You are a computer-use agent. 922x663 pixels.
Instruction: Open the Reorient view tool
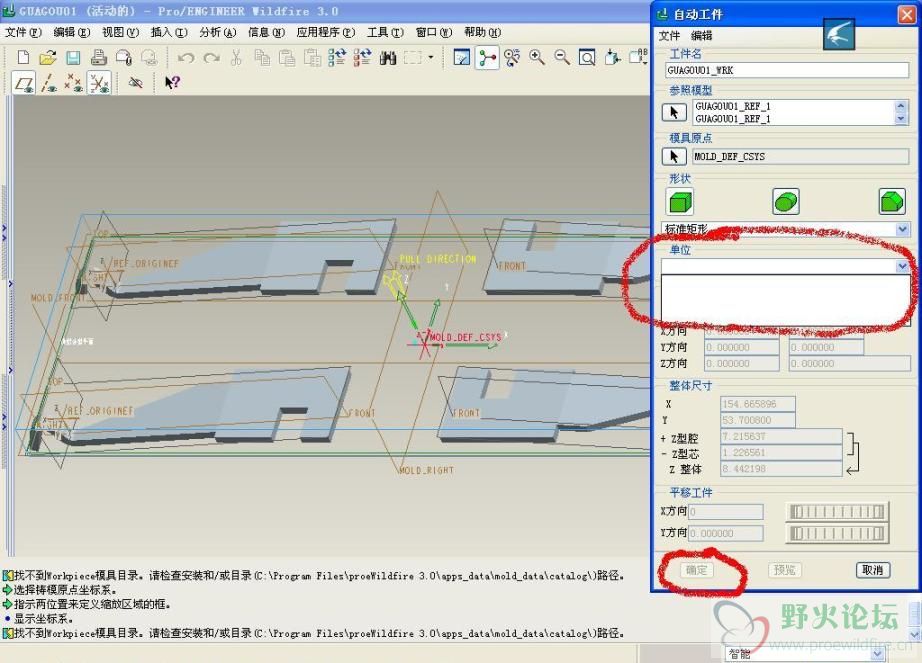(612, 58)
